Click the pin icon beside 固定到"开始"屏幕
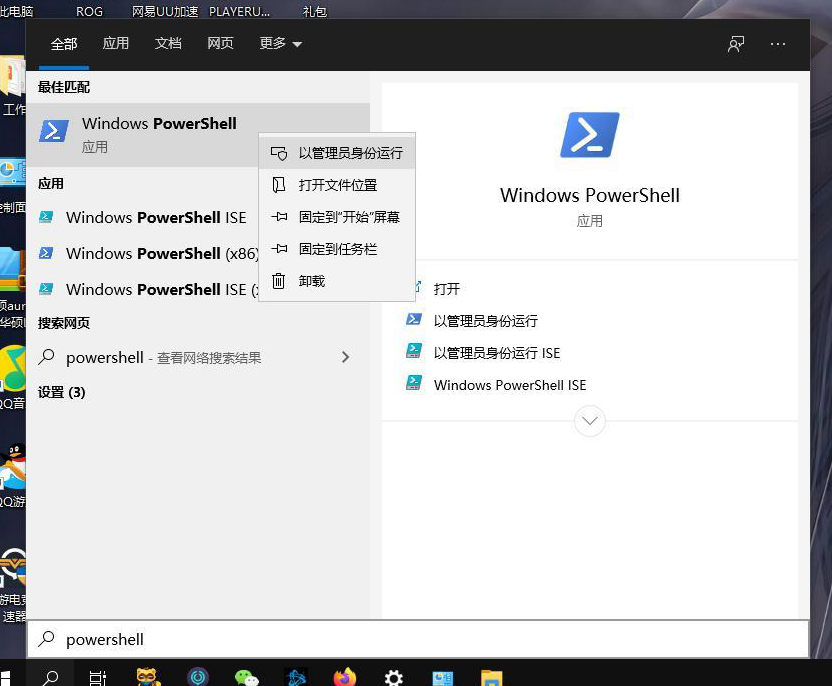This screenshot has width=832, height=686. pyautogui.click(x=279, y=216)
